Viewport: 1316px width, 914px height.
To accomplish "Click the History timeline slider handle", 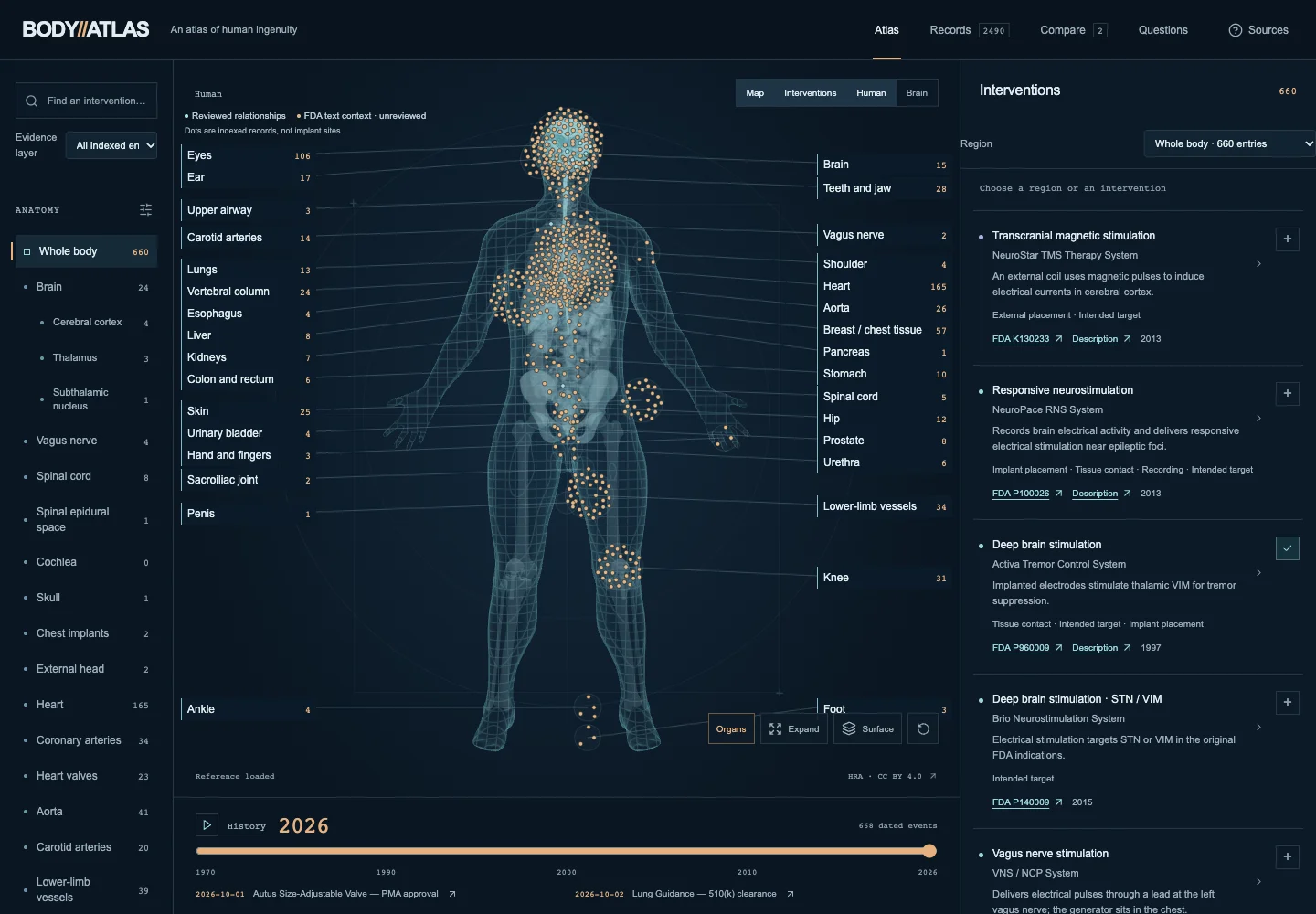I will 929,851.
